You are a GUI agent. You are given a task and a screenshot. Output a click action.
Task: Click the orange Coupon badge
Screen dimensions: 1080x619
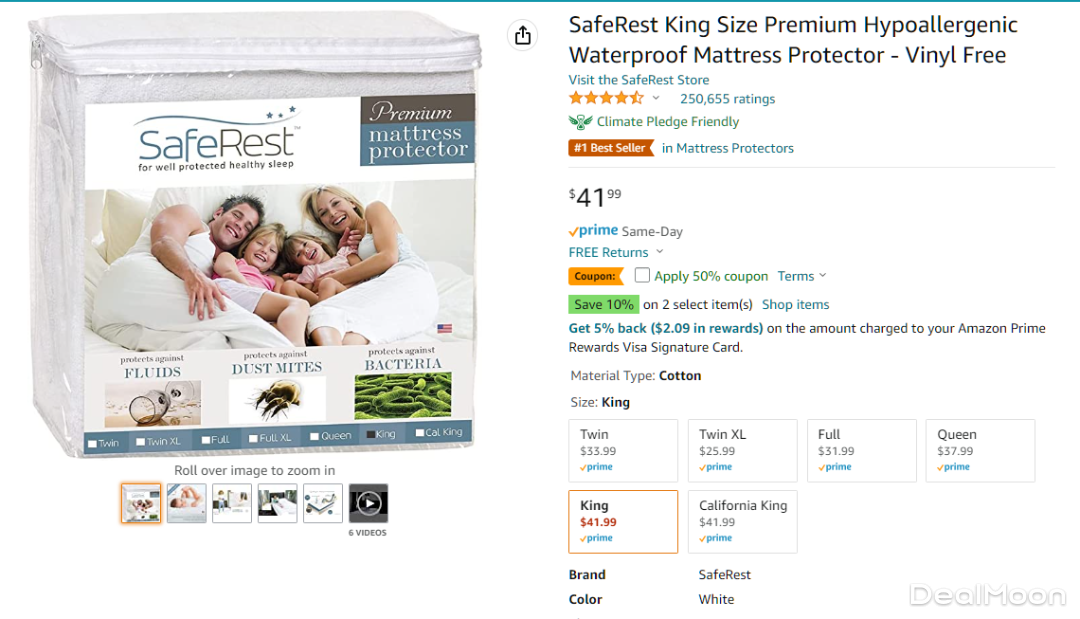click(x=594, y=276)
